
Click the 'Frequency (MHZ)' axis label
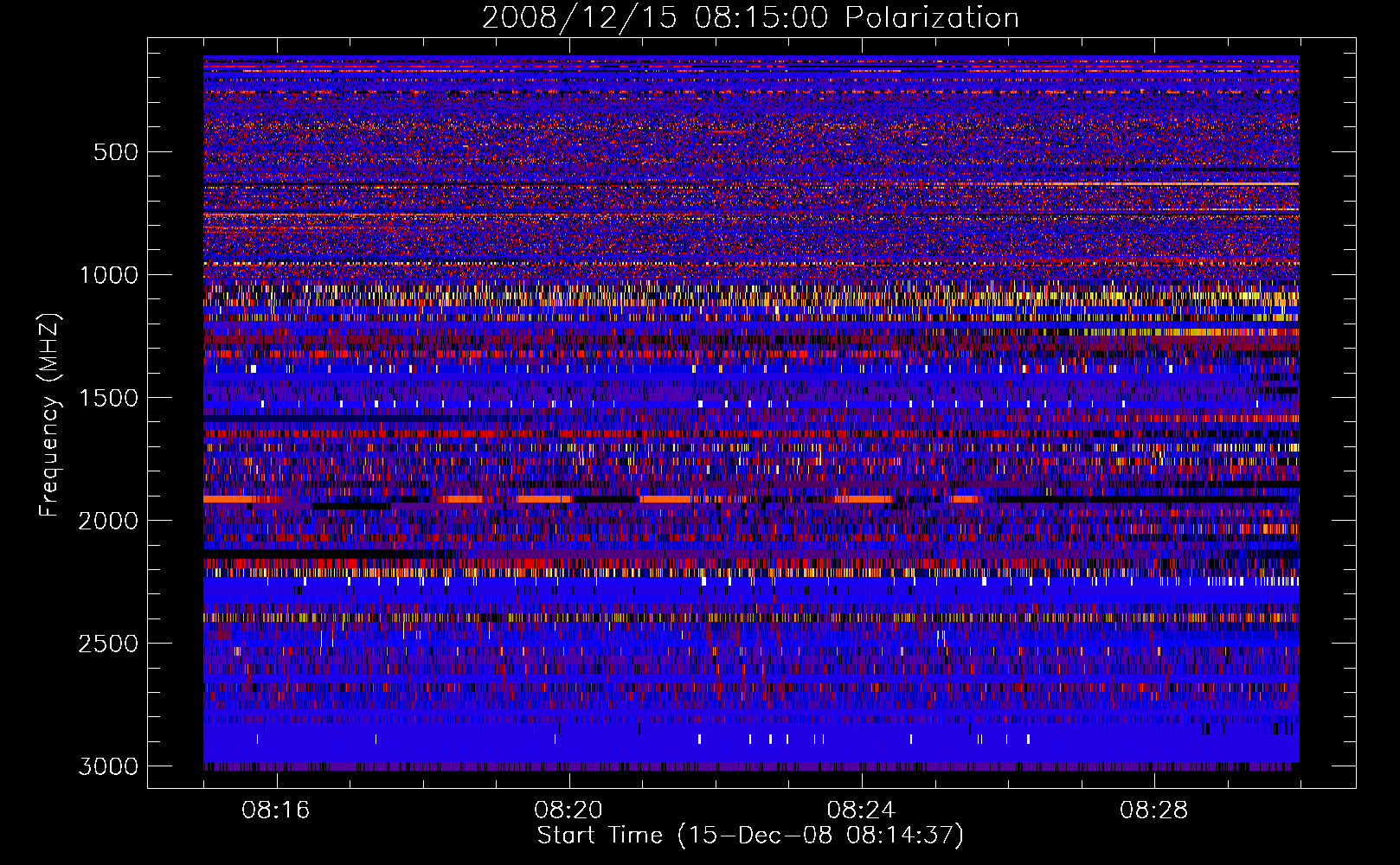[49, 415]
